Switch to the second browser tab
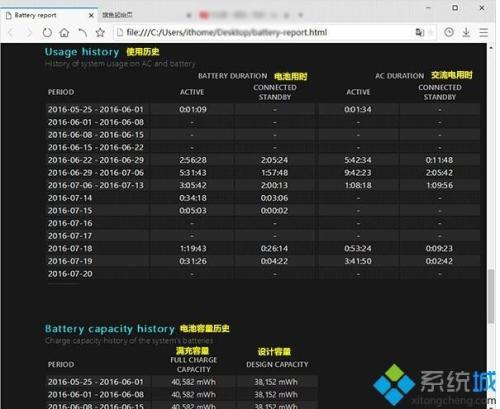Screen dimensions: 500x409 (117, 15)
